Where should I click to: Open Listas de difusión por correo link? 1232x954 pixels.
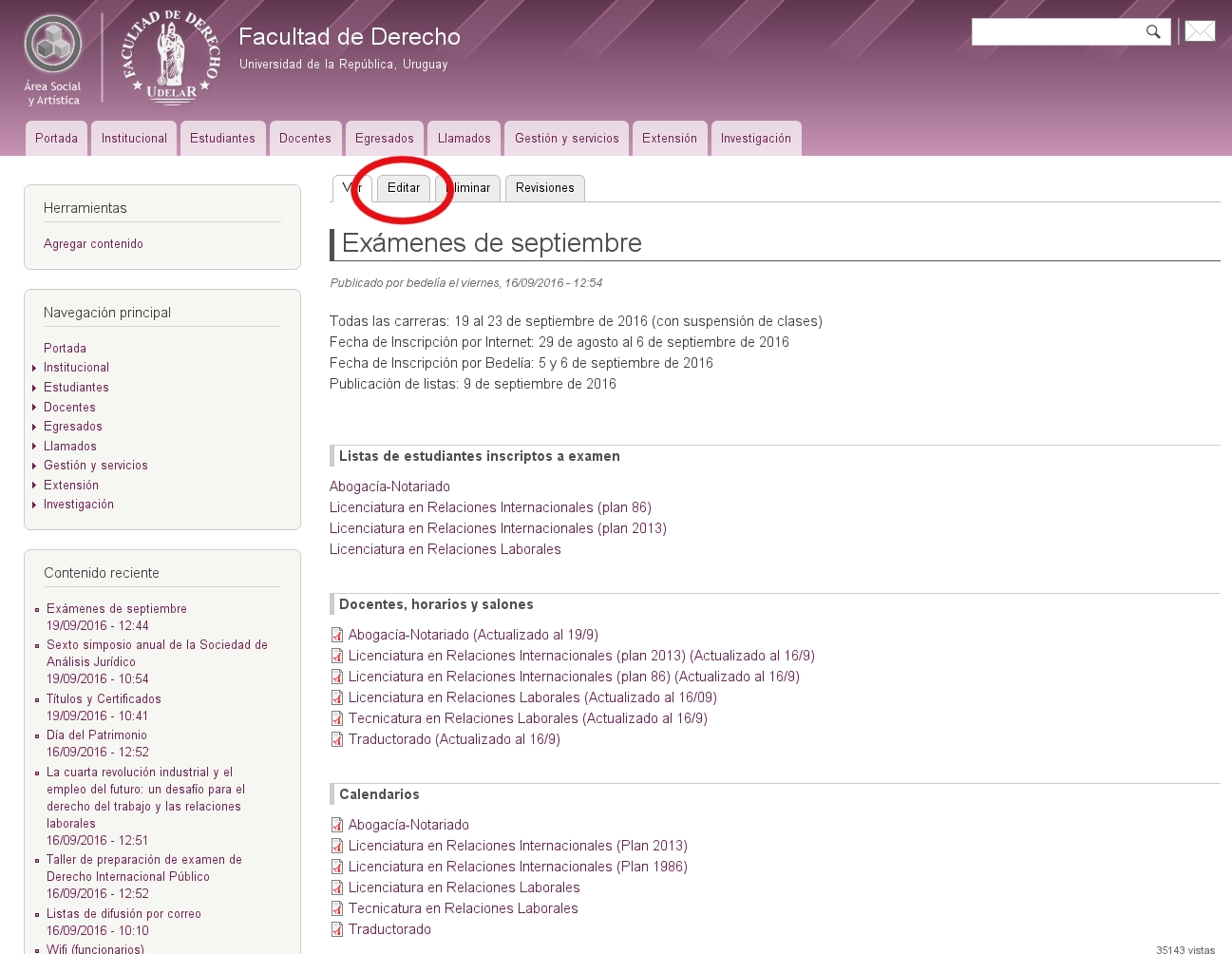(x=123, y=914)
